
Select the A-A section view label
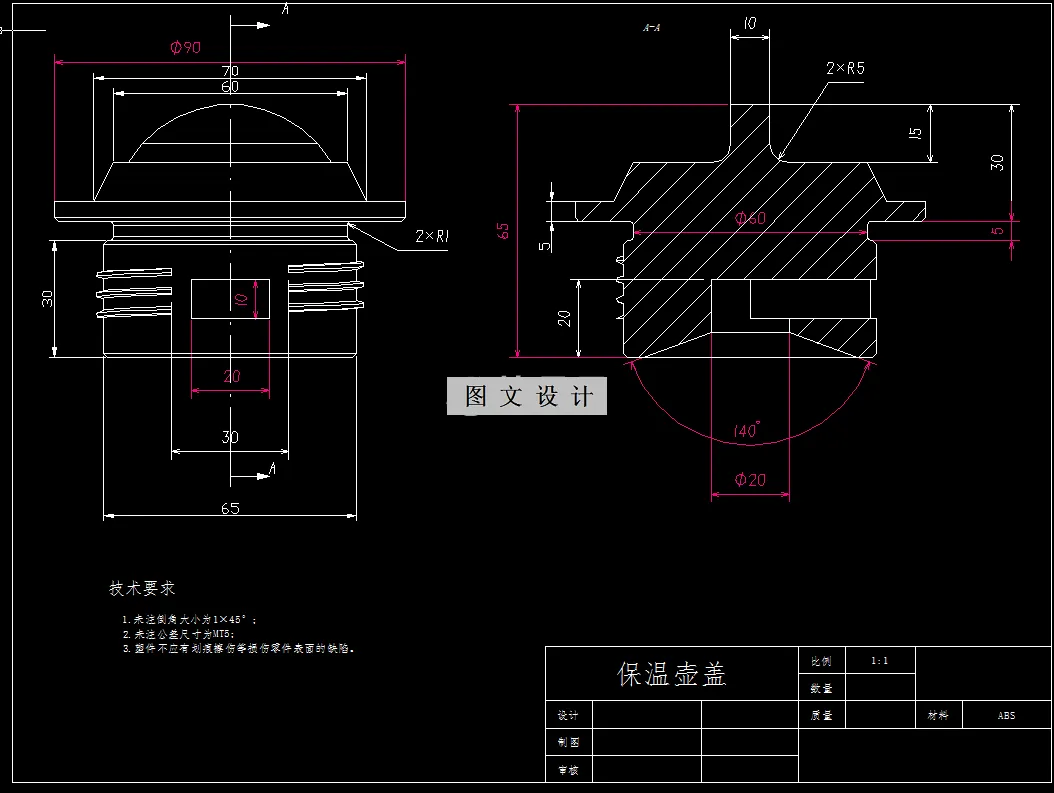(x=651, y=28)
